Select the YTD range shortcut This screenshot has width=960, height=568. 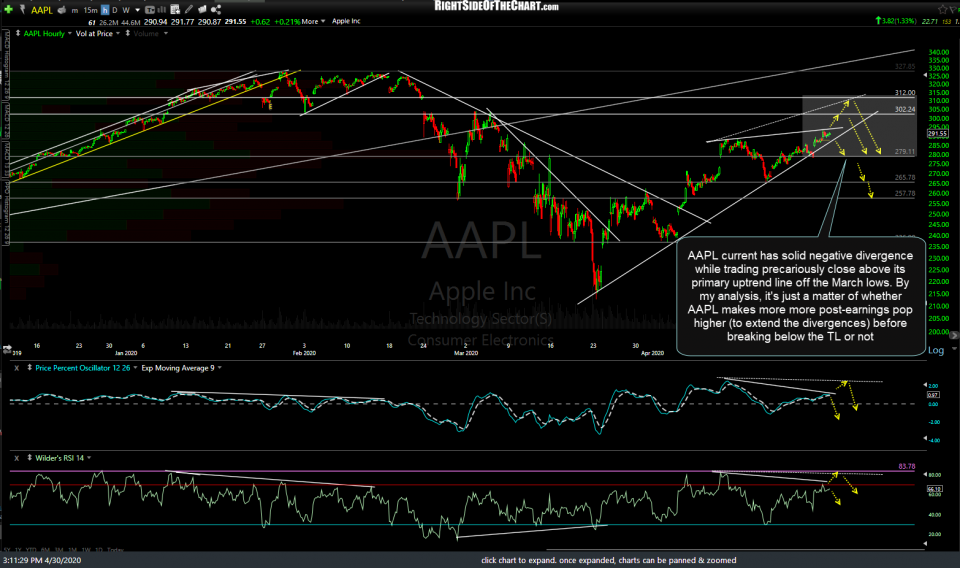pos(31,550)
